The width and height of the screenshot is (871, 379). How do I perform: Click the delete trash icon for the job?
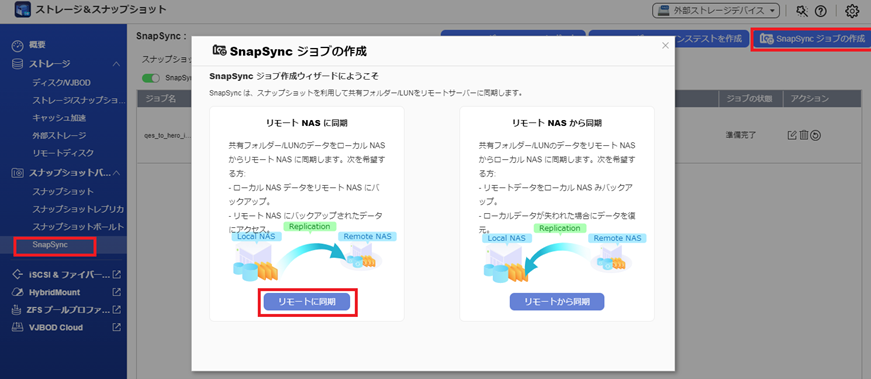(803, 134)
